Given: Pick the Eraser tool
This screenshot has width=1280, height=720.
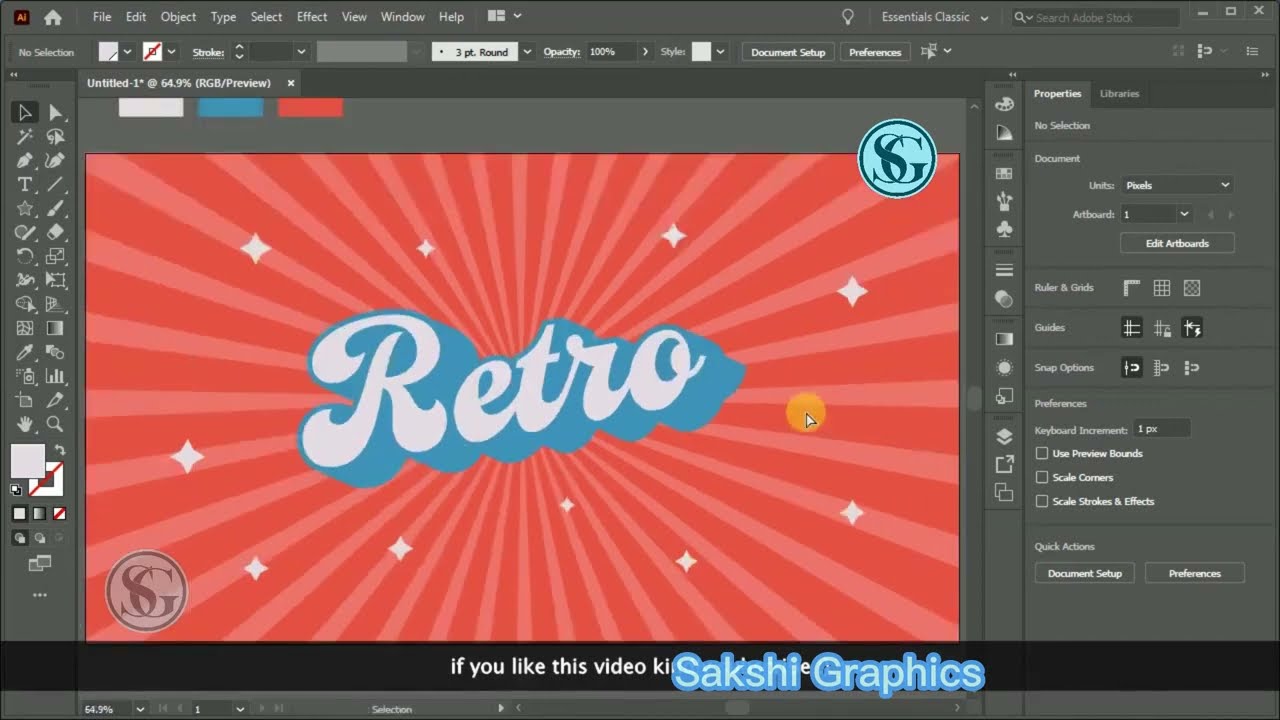Looking at the screenshot, I should click(x=55, y=233).
